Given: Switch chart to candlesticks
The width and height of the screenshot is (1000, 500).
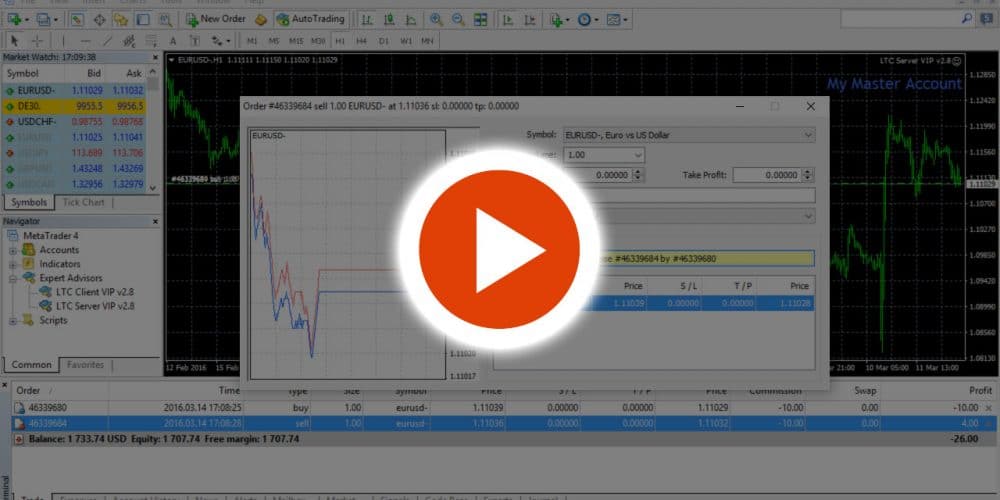Looking at the screenshot, I should 388,20.
